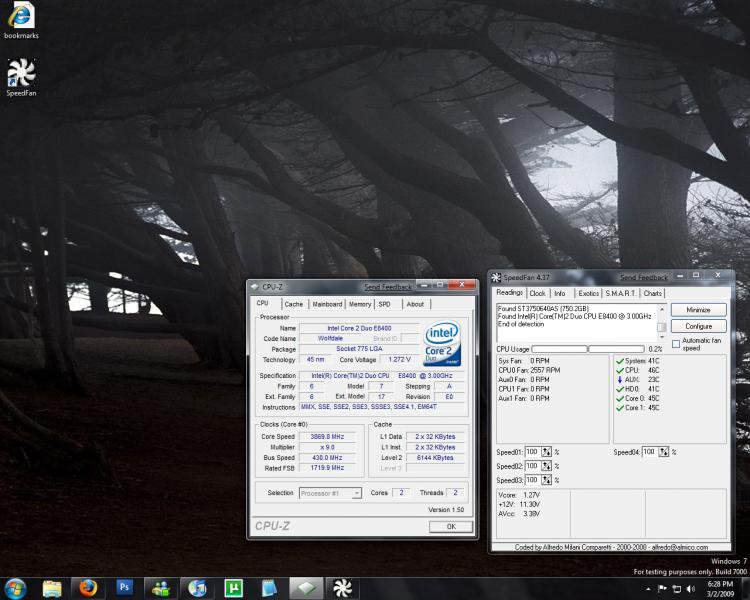Show hidden system tray icons arrow
Viewport: 750px width, 600px height.
point(648,589)
